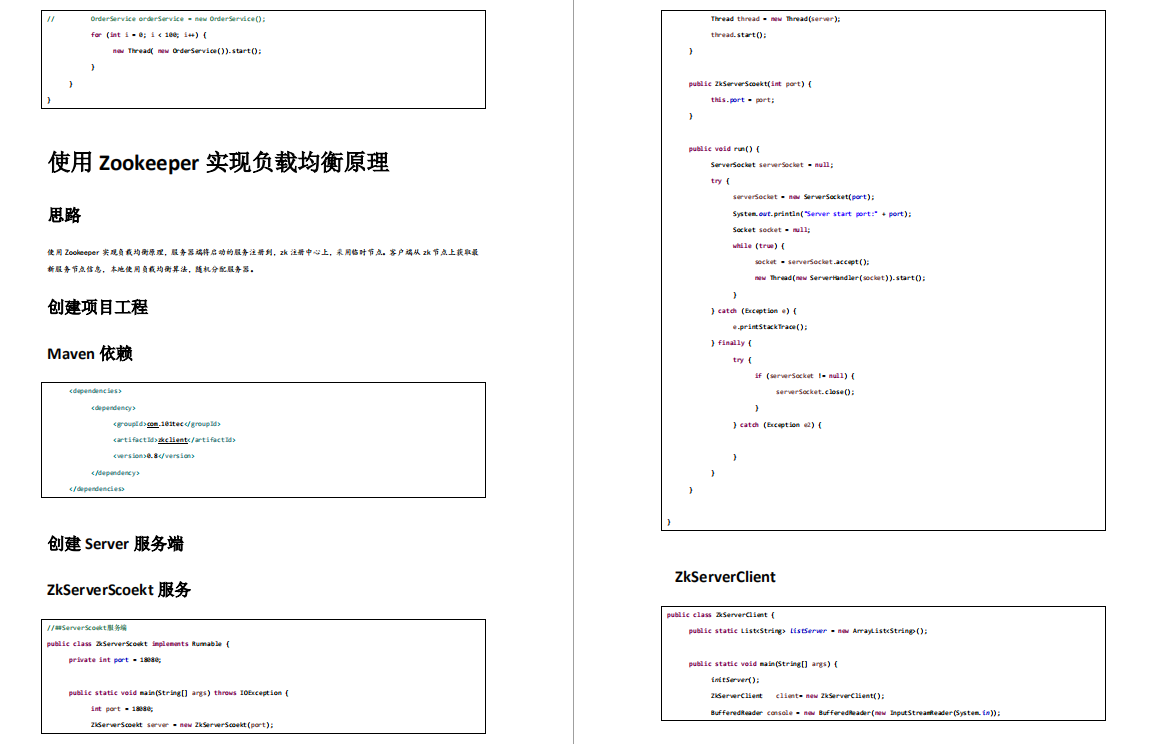Click 'serverSocket = new ServerSocket(port);'
This screenshot has height=744, width=1170.
click(x=803, y=197)
